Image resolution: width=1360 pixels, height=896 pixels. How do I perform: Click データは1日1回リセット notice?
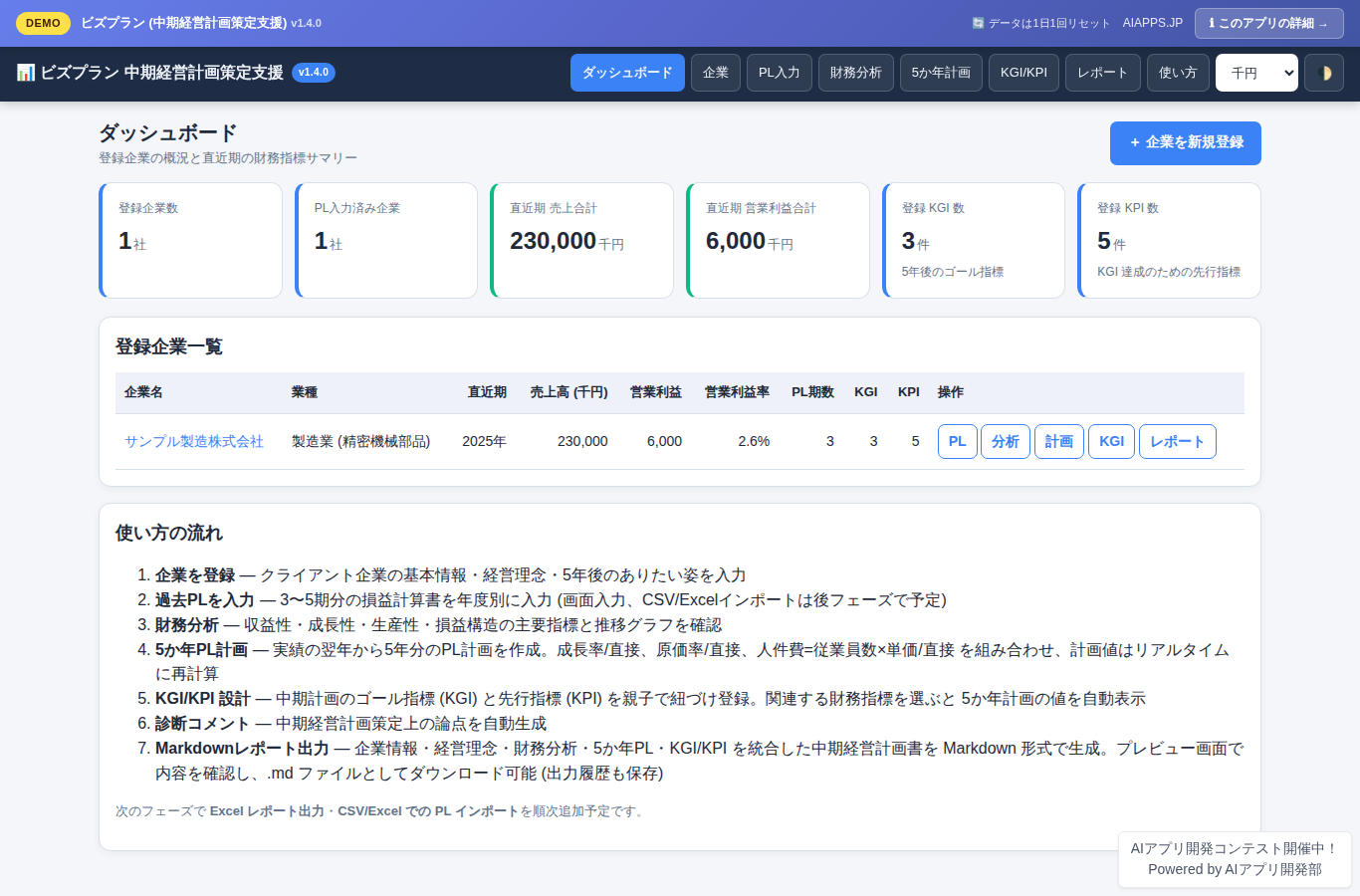pyautogui.click(x=1040, y=23)
